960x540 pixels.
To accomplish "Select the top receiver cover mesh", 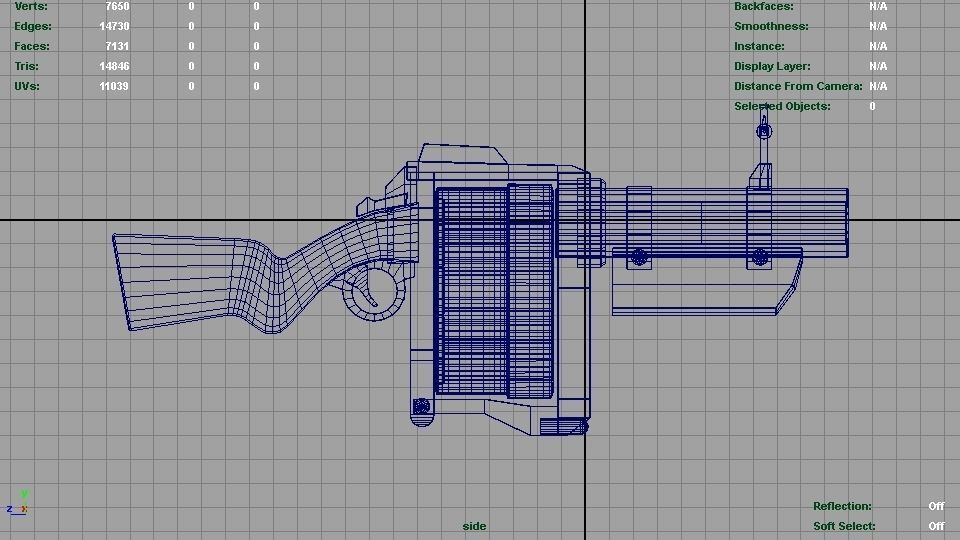I will pyautogui.click(x=464, y=154).
